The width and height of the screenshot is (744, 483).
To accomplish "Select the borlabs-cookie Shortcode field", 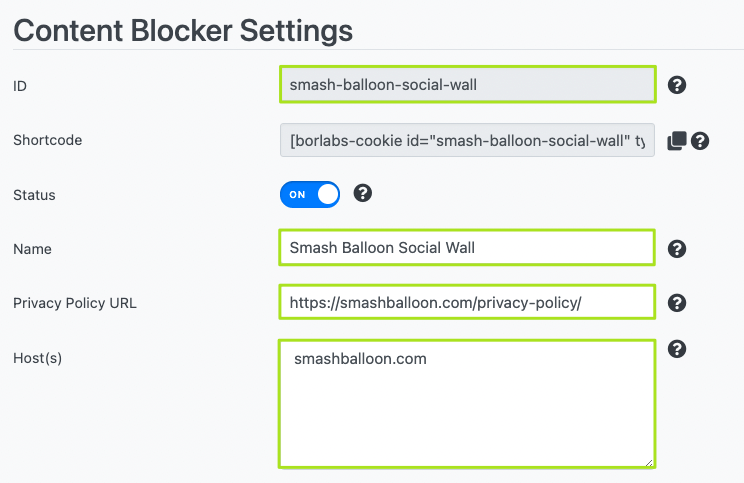I will tap(467, 140).
